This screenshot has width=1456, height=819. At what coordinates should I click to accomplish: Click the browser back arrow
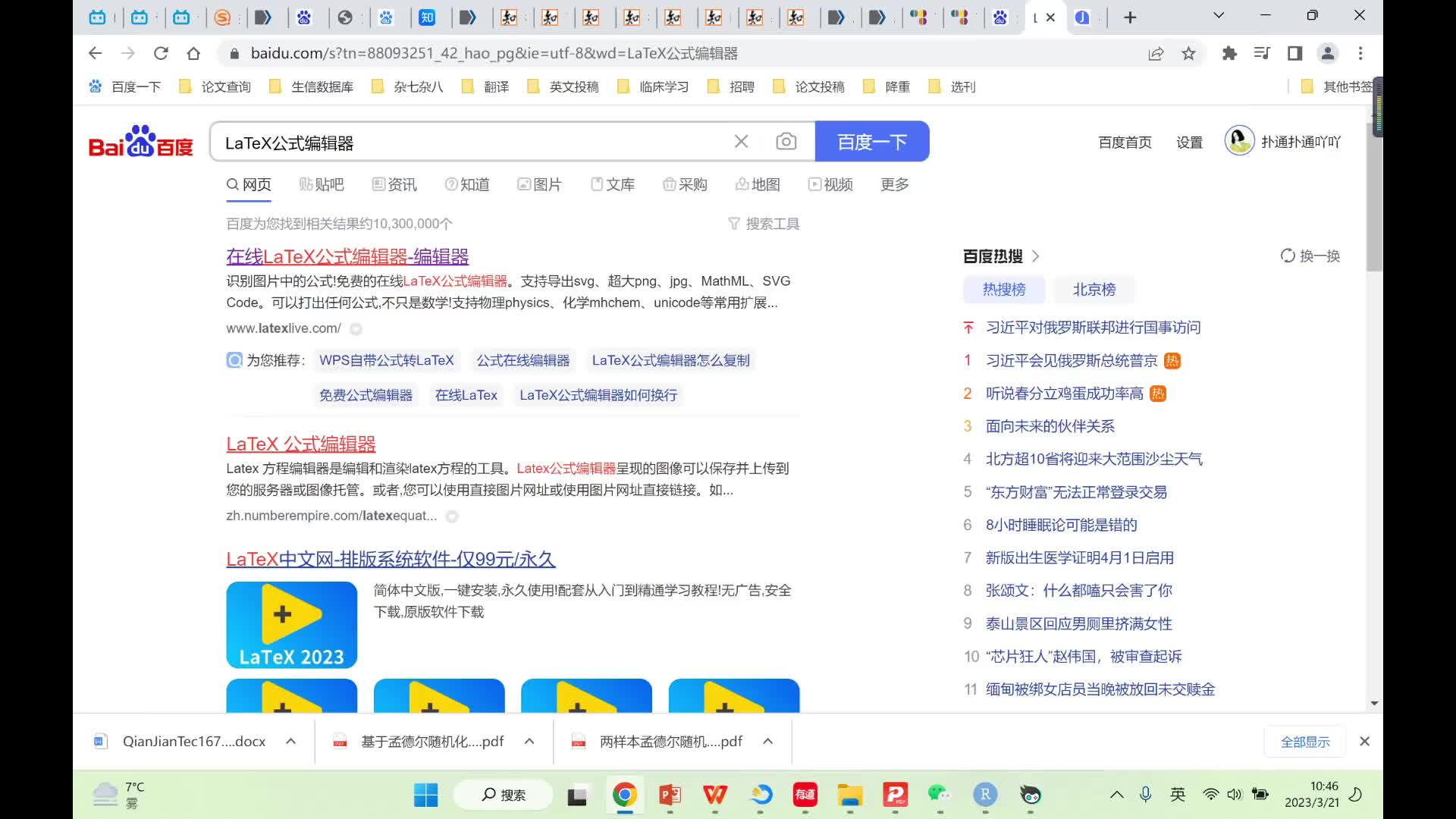[x=95, y=53]
